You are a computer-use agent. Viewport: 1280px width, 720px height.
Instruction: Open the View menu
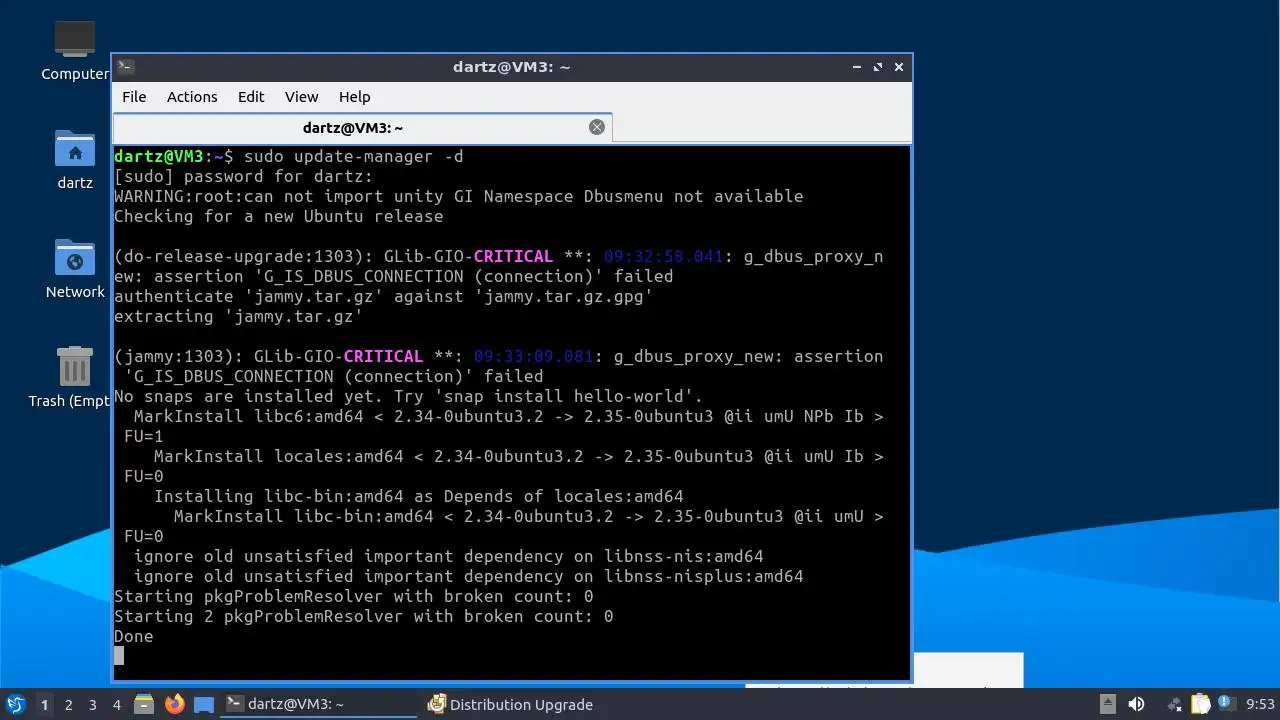click(301, 97)
